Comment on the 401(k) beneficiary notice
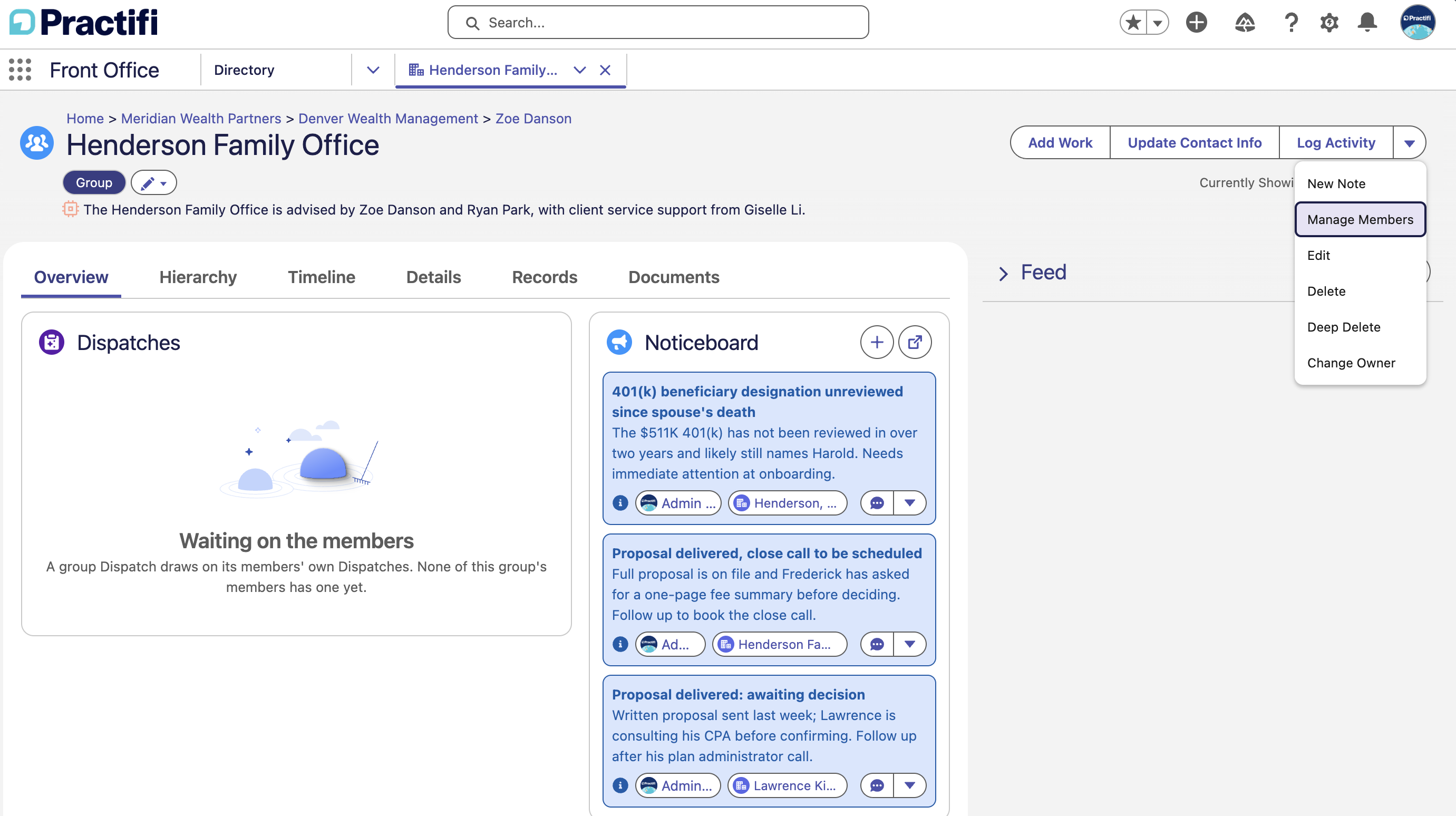The width and height of the screenshot is (1456, 816). (x=877, y=503)
